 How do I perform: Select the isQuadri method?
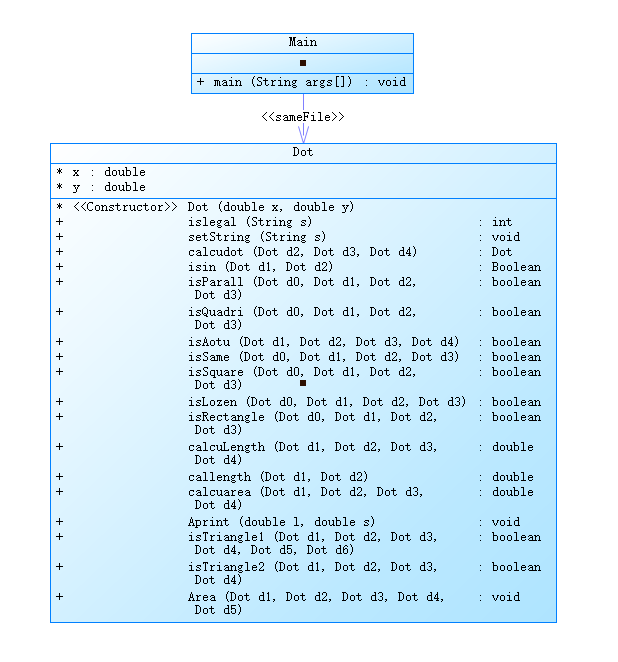[298, 318]
